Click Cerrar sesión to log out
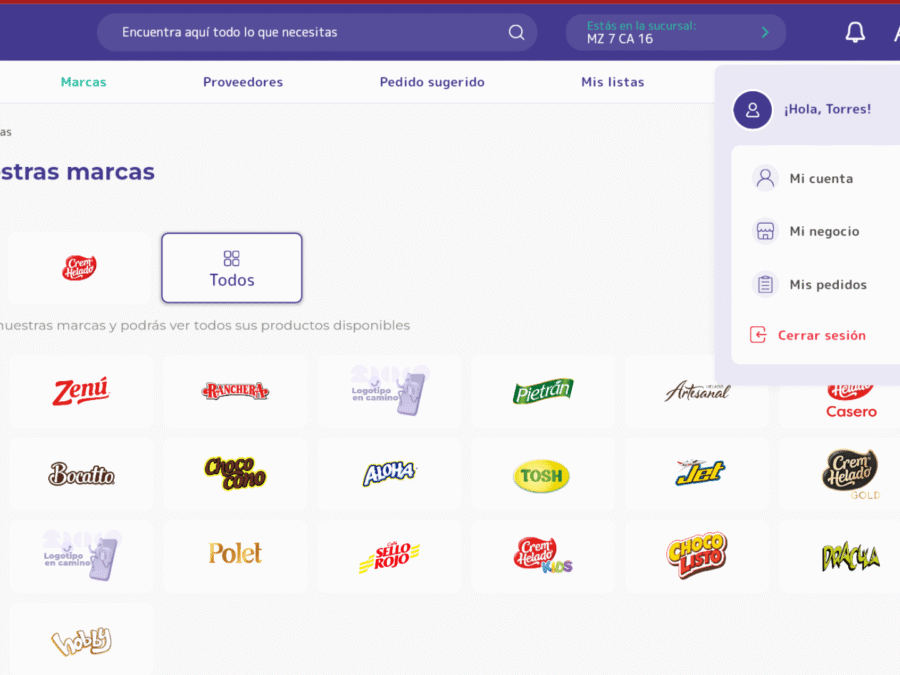Viewport: 900px width, 675px height. (x=821, y=335)
